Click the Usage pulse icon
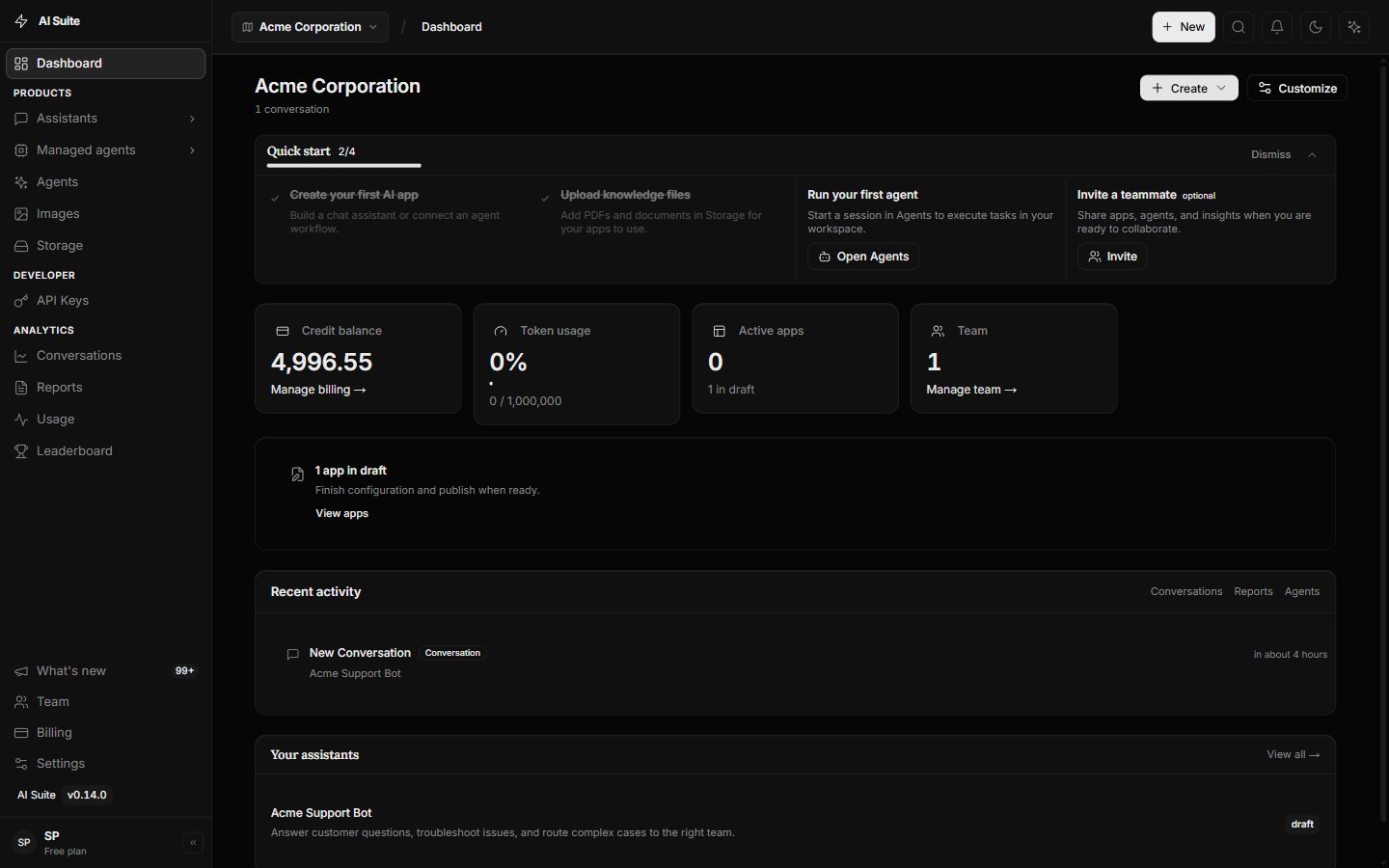 21,420
